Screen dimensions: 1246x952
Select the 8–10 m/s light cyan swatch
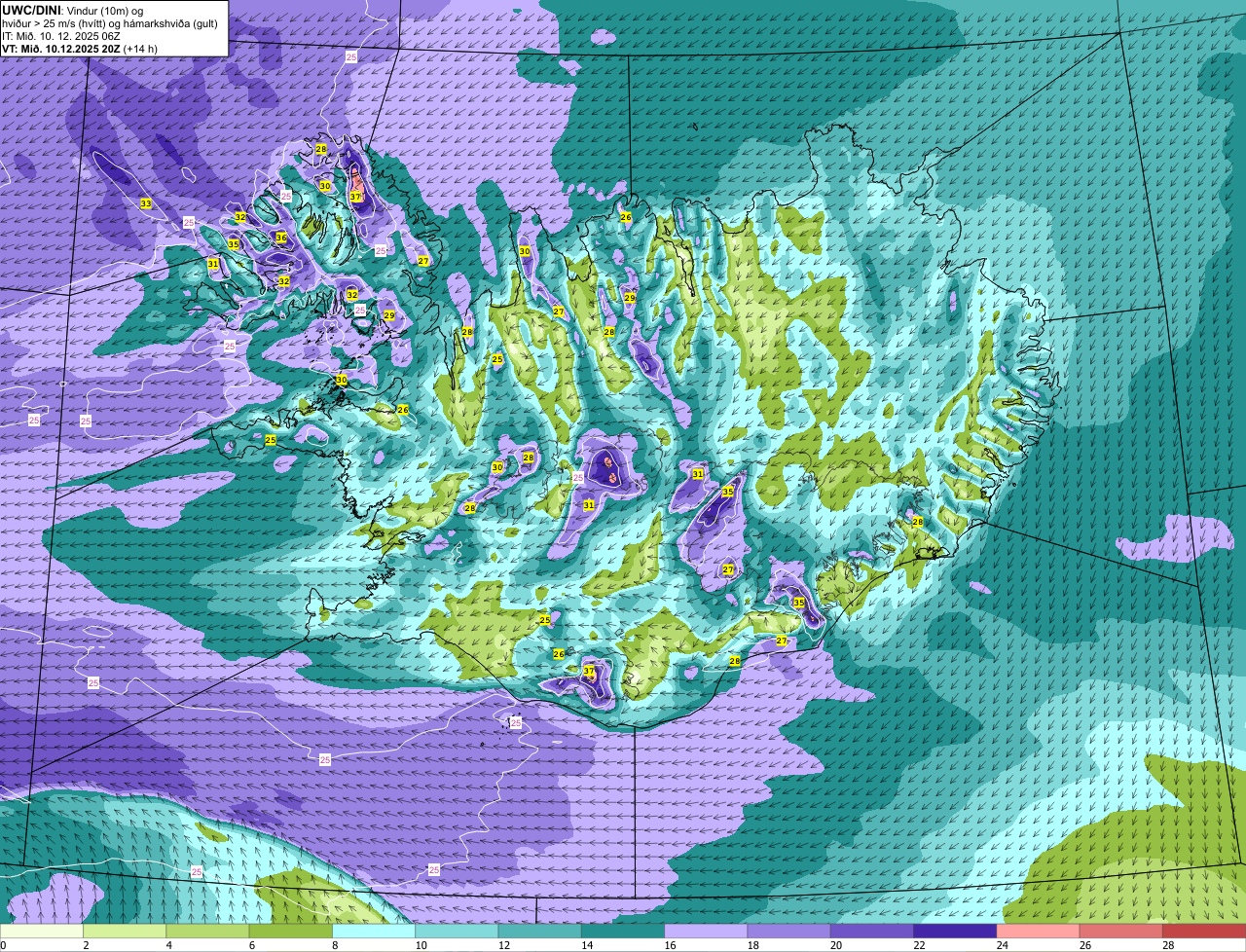point(374,932)
